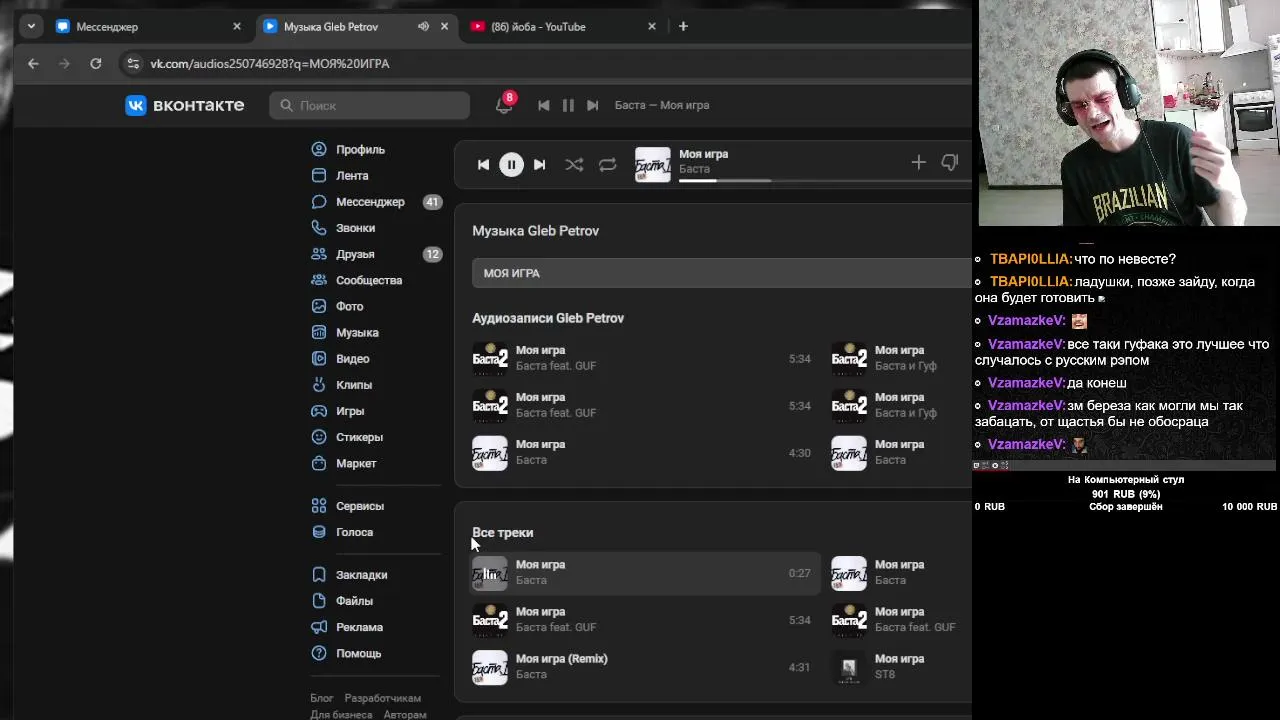Open Аудиозаписи Gleb Petrov section heading
1280x720 pixels.
click(548, 318)
